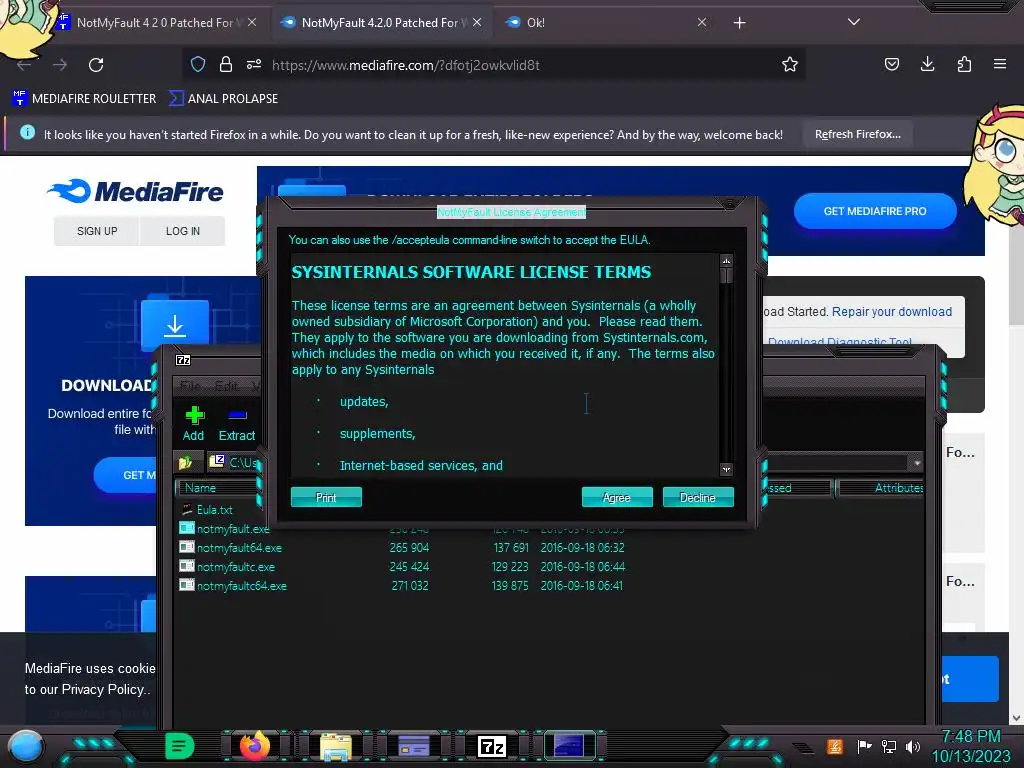
Task: Click the Windows Start orb
Action: point(26,746)
